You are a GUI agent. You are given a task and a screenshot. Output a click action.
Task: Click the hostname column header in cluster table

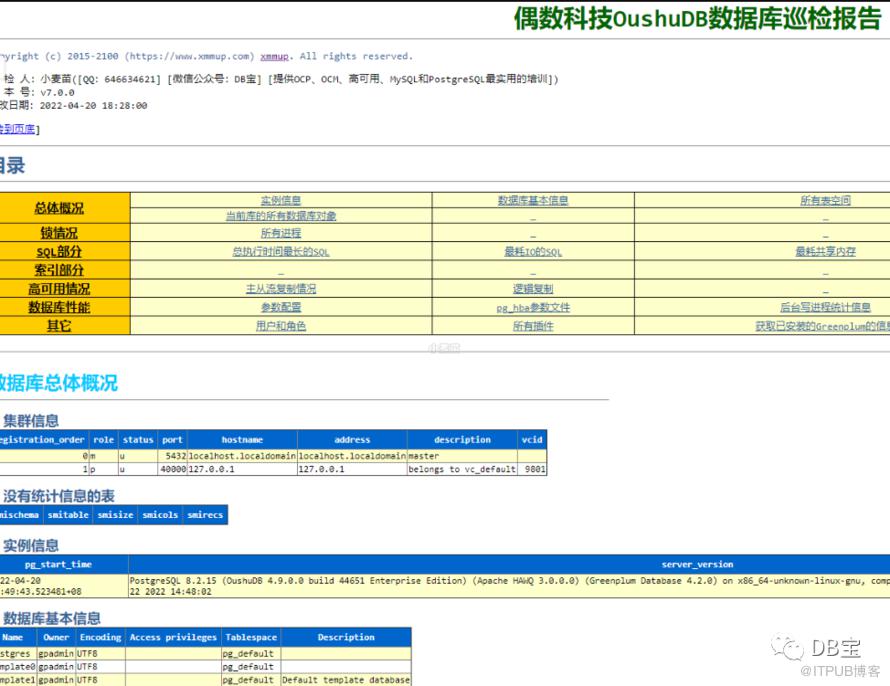click(242, 440)
